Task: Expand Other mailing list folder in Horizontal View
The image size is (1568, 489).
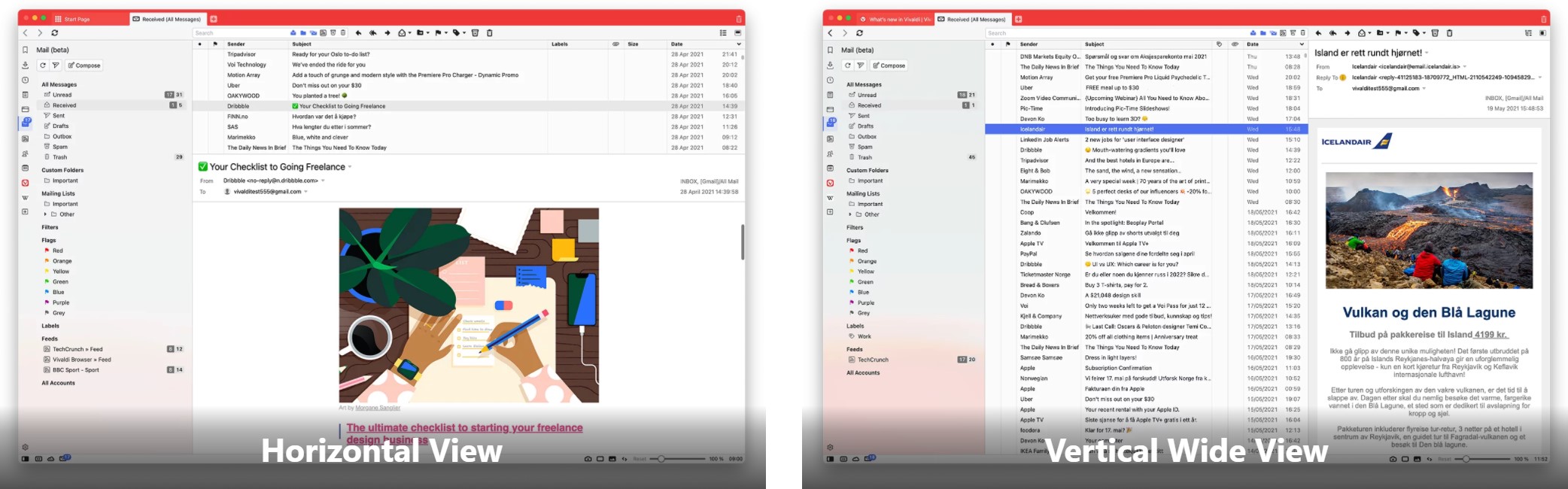Action: click(46, 214)
